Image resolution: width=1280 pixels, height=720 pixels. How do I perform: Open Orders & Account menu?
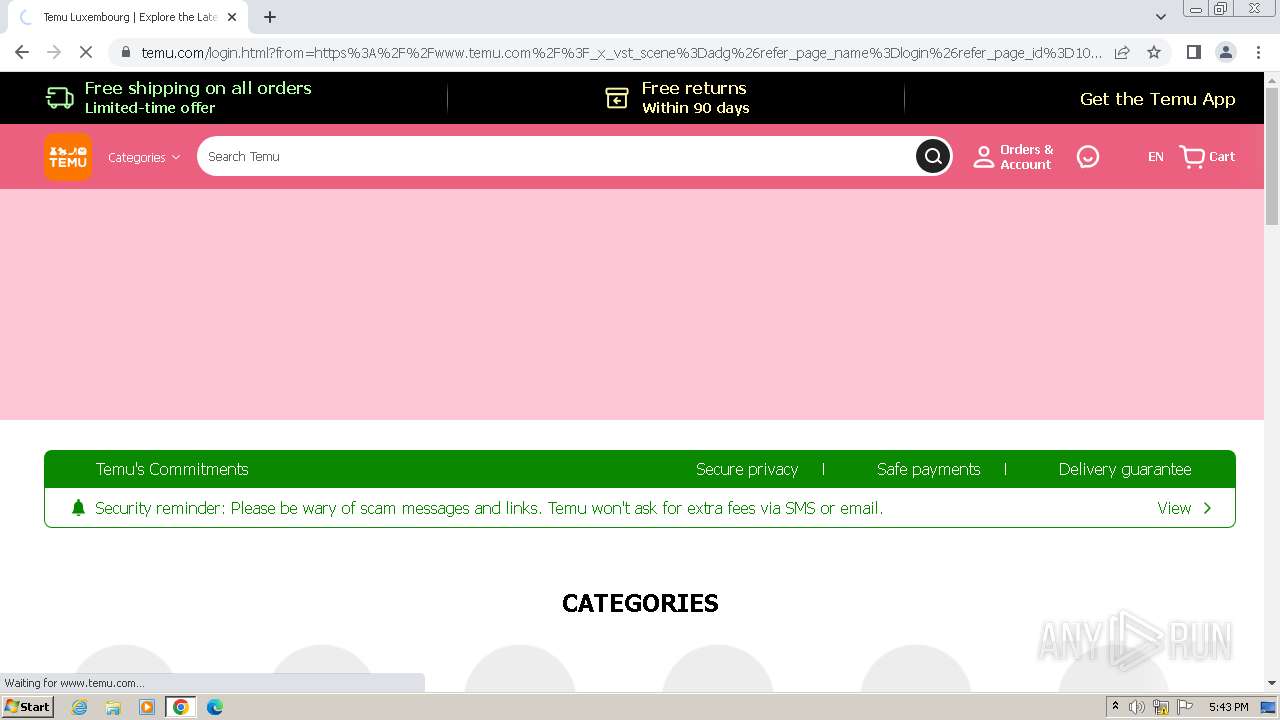1013,157
